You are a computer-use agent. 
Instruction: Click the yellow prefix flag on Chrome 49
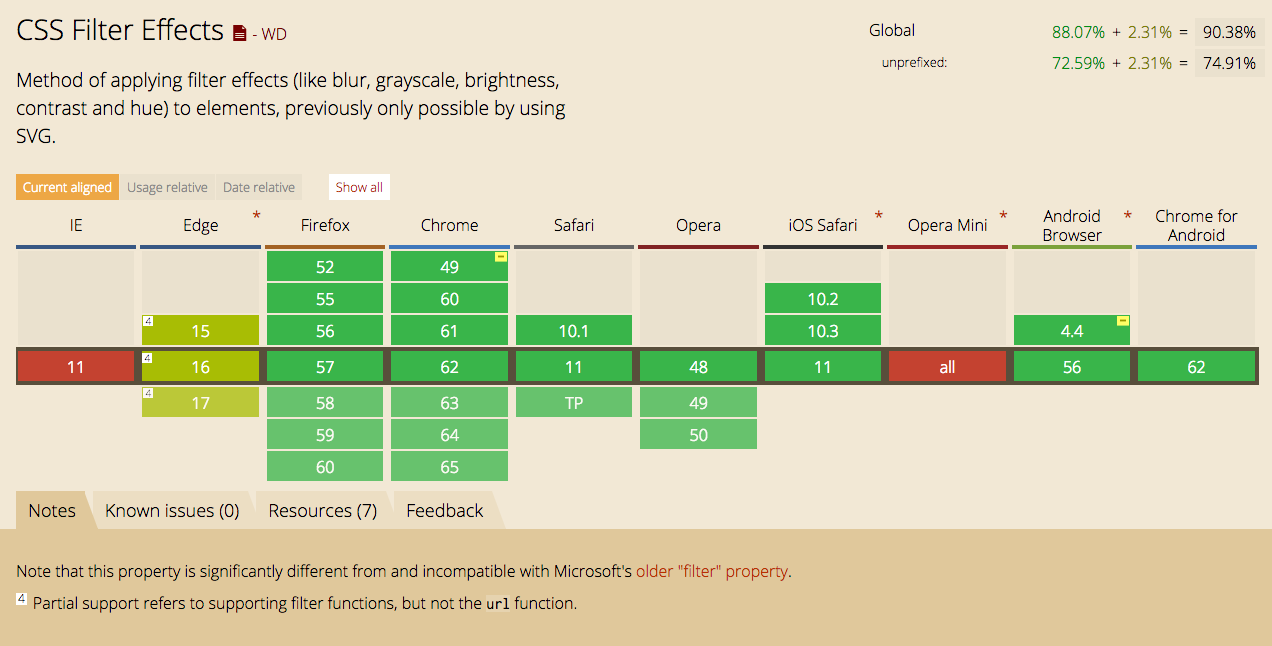coord(501,257)
